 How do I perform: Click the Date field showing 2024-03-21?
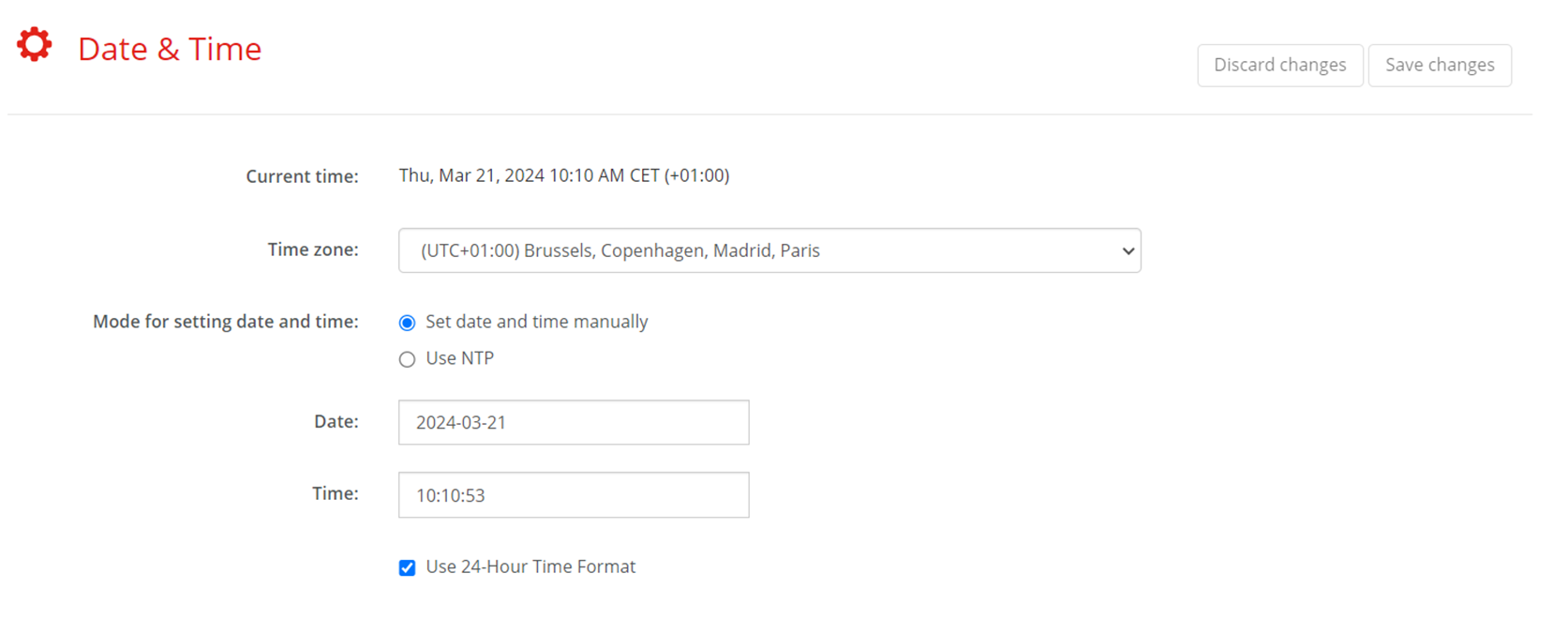574,422
